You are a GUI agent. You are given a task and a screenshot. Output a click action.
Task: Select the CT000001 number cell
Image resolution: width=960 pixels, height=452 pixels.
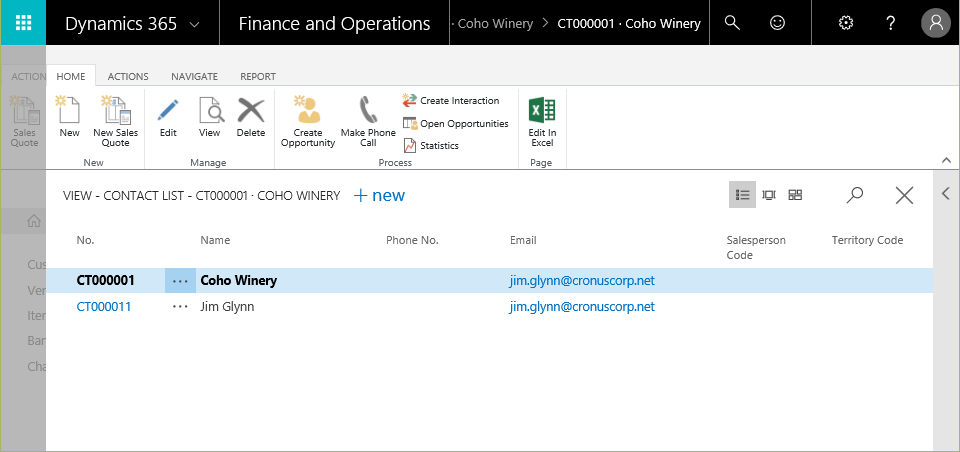point(105,281)
